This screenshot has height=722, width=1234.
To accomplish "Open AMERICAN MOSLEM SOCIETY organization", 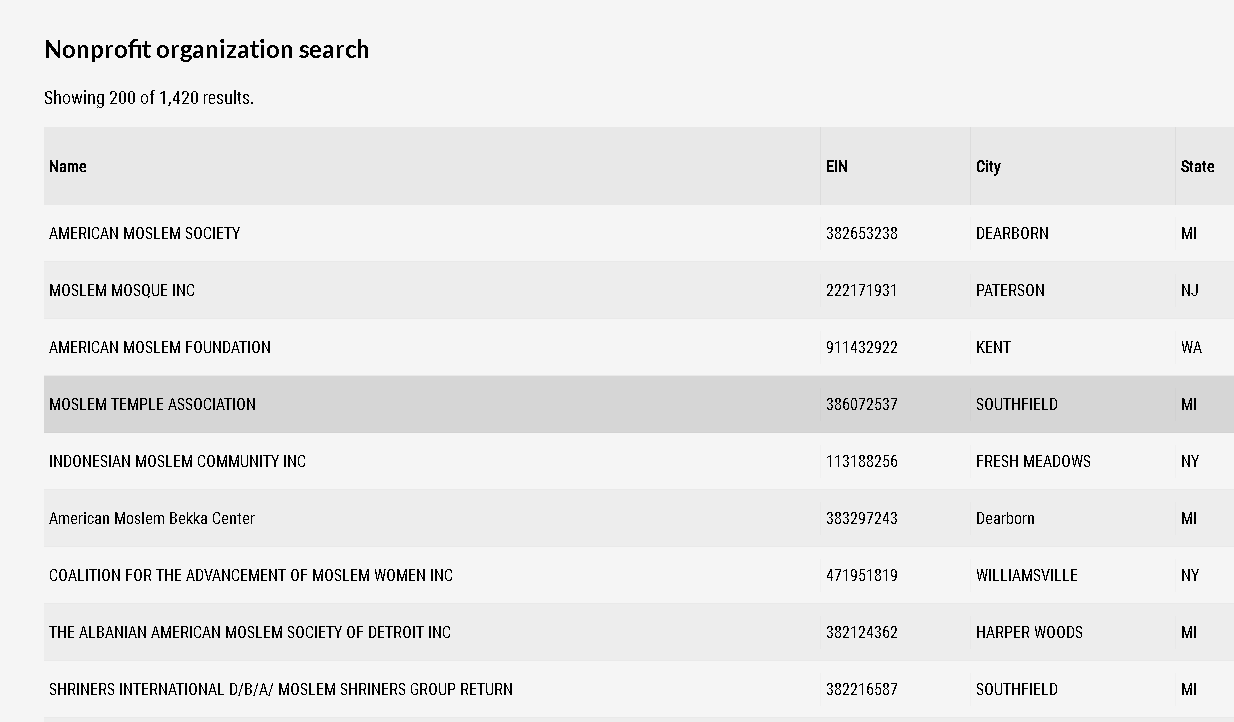I will click(145, 233).
